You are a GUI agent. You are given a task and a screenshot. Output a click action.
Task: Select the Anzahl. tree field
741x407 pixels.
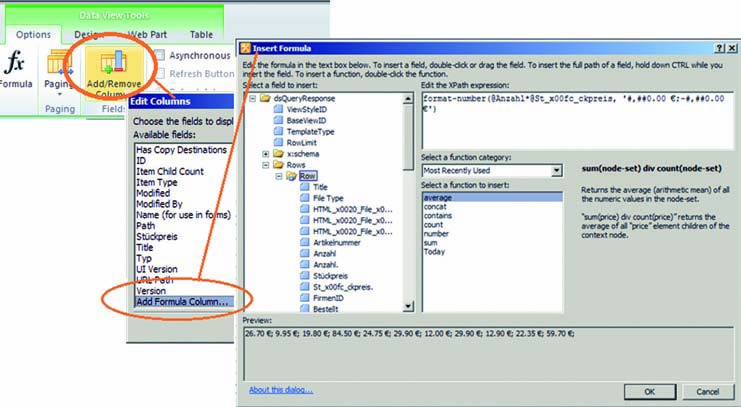(x=326, y=265)
